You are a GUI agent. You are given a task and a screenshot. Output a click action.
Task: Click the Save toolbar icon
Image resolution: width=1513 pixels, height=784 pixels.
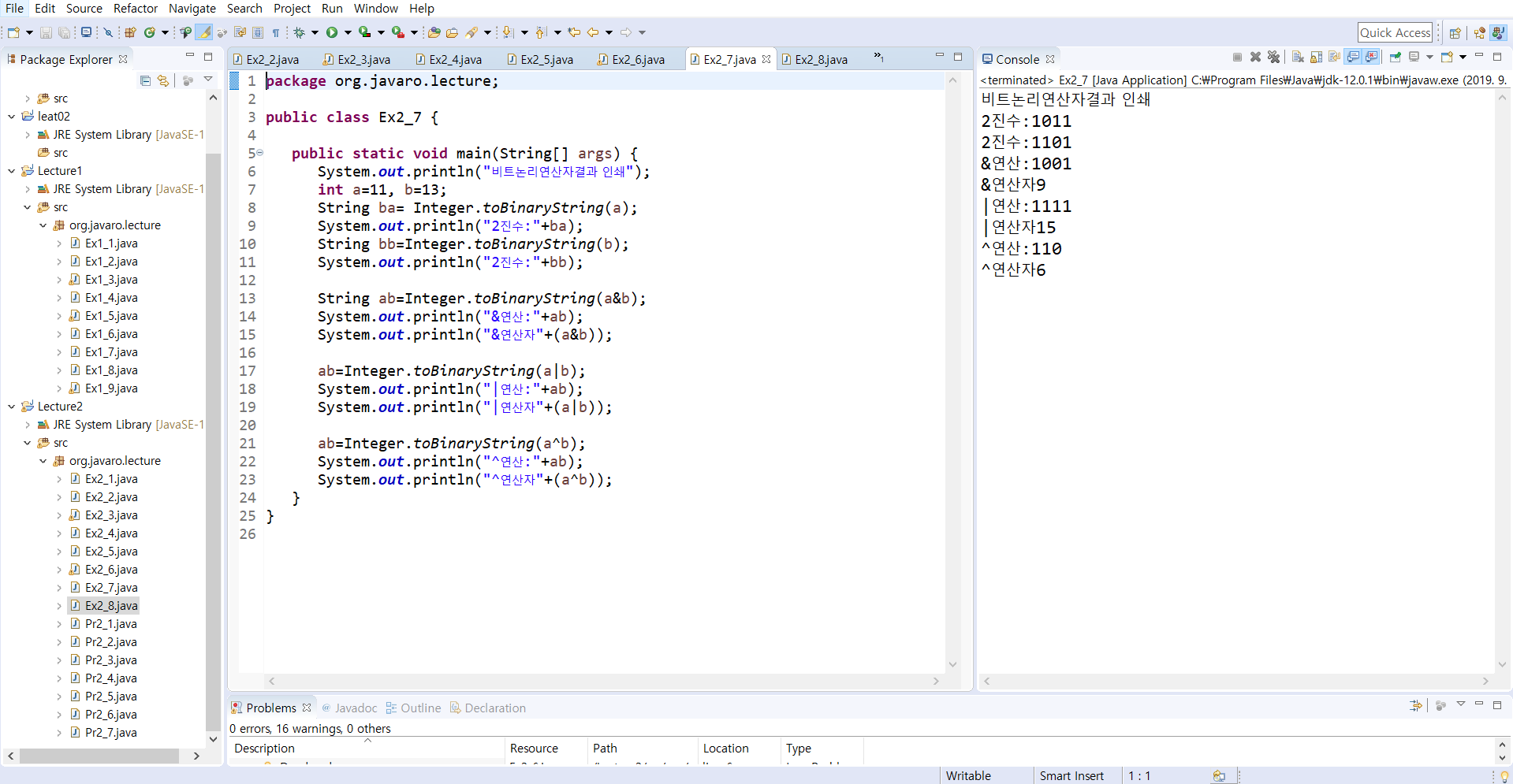46,32
